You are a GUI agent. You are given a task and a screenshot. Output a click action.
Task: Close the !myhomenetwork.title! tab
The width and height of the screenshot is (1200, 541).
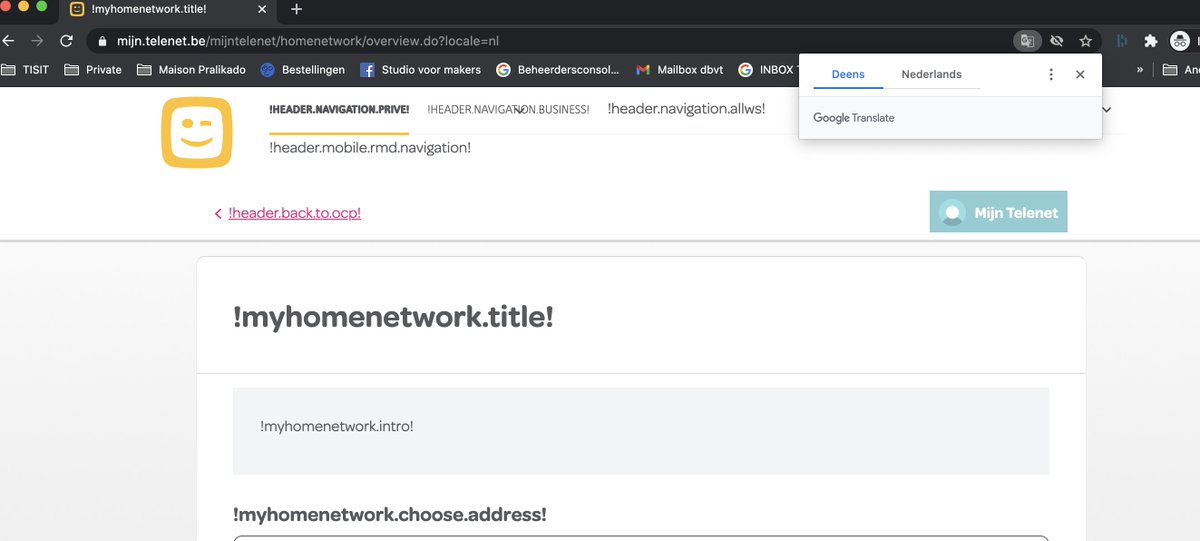pyautogui.click(x=262, y=9)
